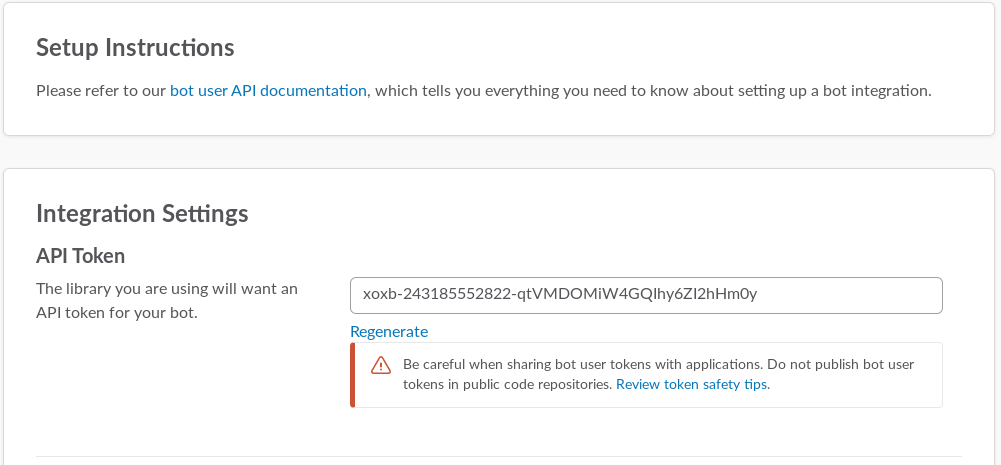1001x465 pixels.
Task: Click the red warning triangle icon
Action: pyautogui.click(x=381, y=365)
